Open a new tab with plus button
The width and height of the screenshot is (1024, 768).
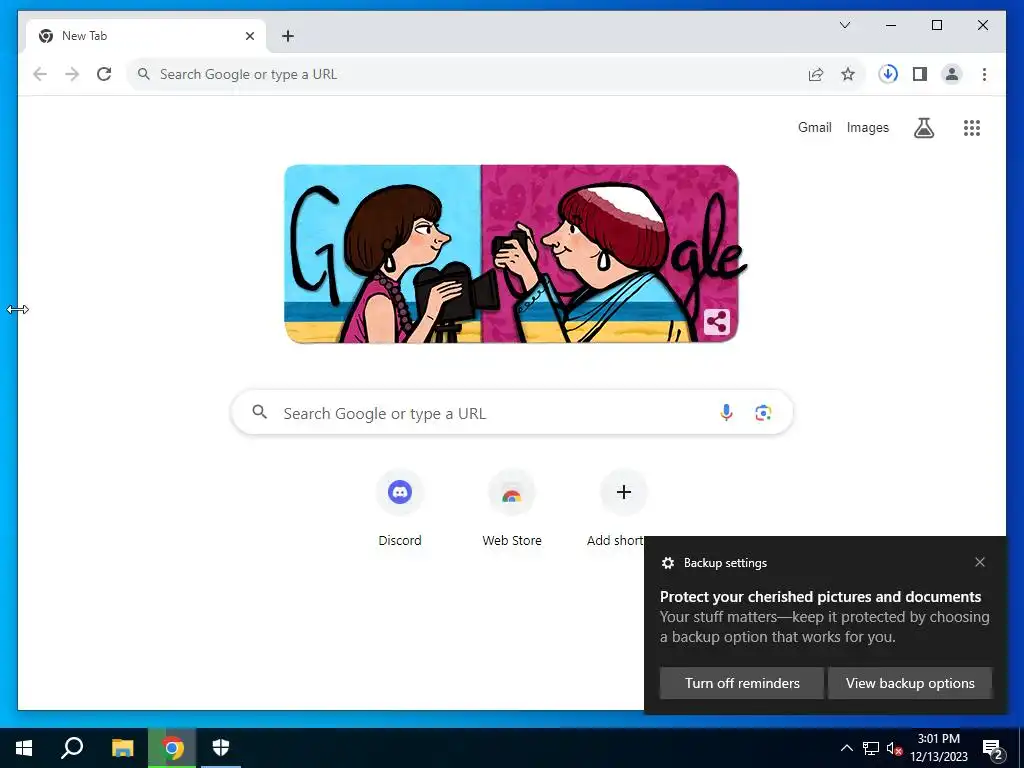click(287, 36)
